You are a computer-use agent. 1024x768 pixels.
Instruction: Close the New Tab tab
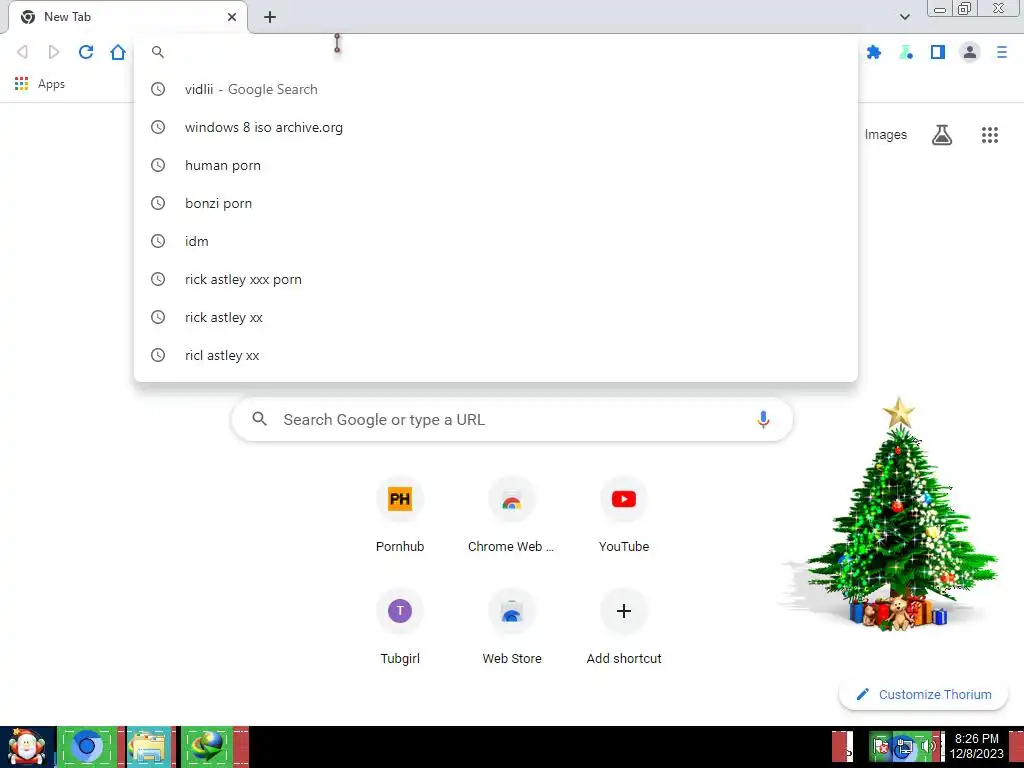[x=232, y=17]
